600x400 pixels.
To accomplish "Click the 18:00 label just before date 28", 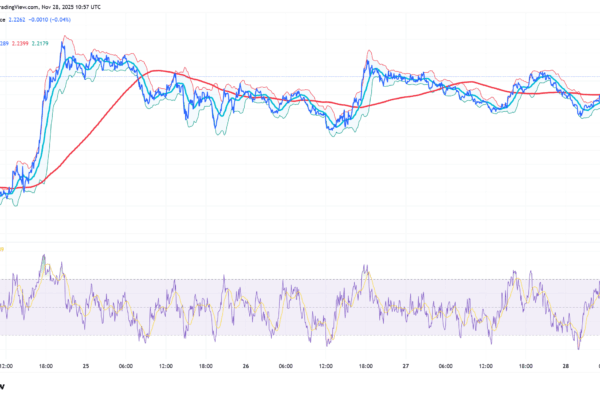I will pyautogui.click(x=525, y=366).
